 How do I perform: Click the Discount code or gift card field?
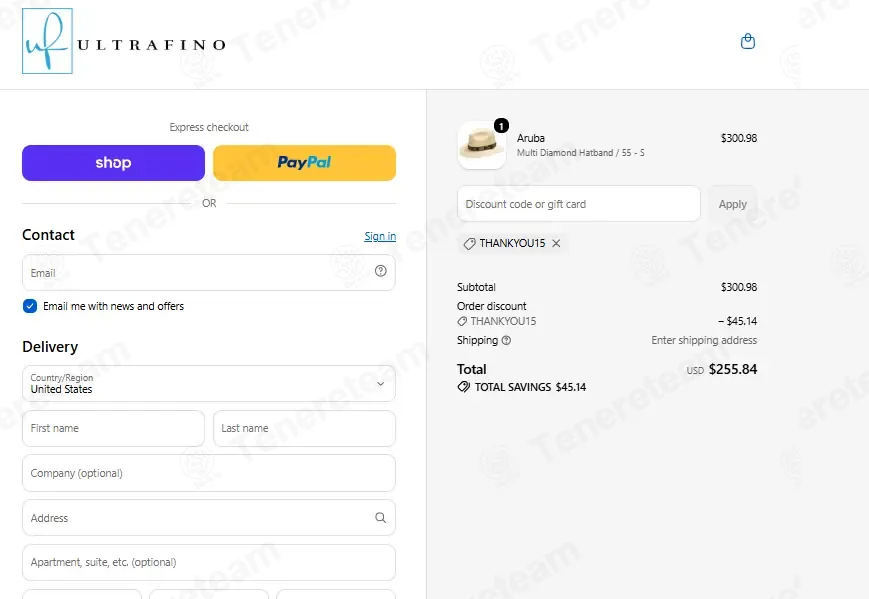pos(579,204)
